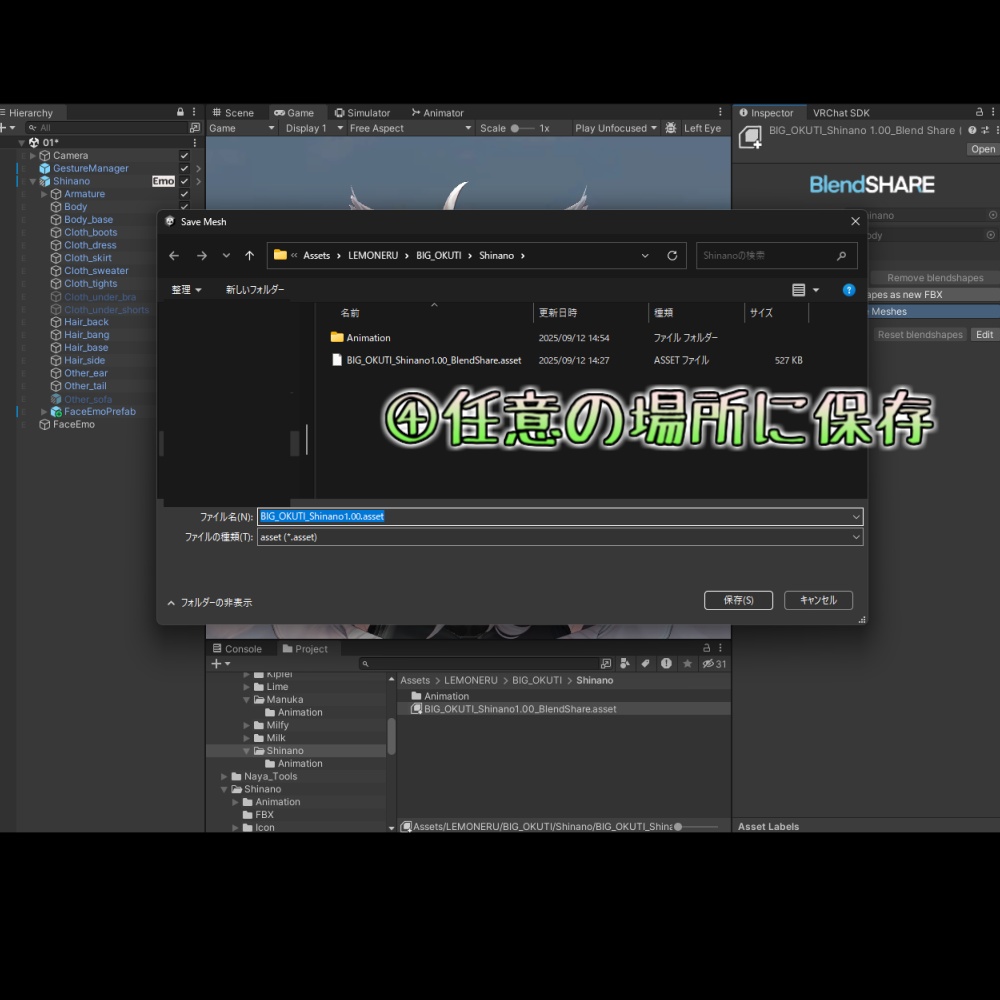The width and height of the screenshot is (1000, 1000).
Task: Switch to the VRChat SDK tab
Action: coord(841,113)
